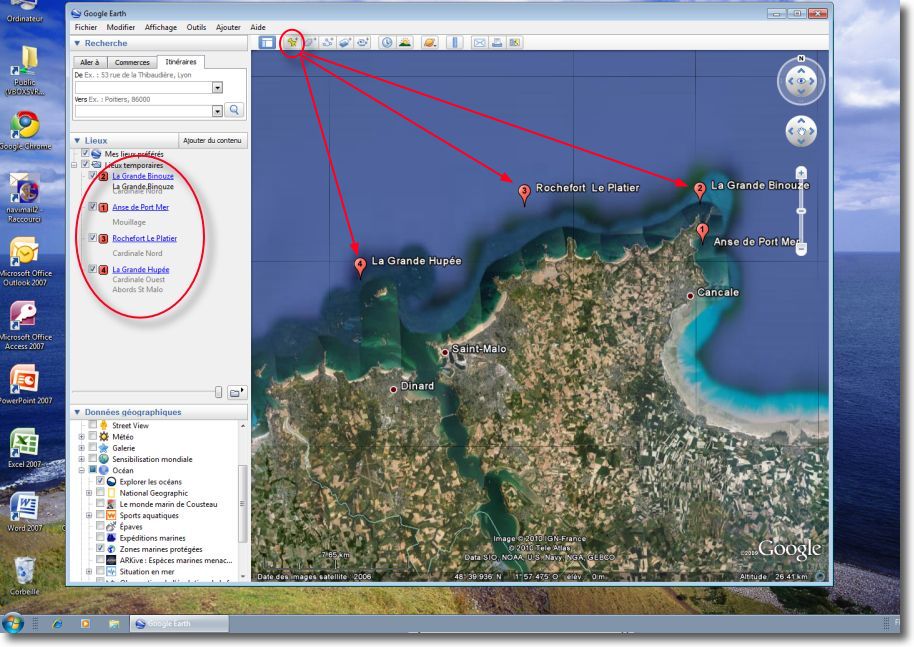Toggle the sidebar panel toolbar icon
This screenshot has width=914, height=647.
click(x=267, y=42)
